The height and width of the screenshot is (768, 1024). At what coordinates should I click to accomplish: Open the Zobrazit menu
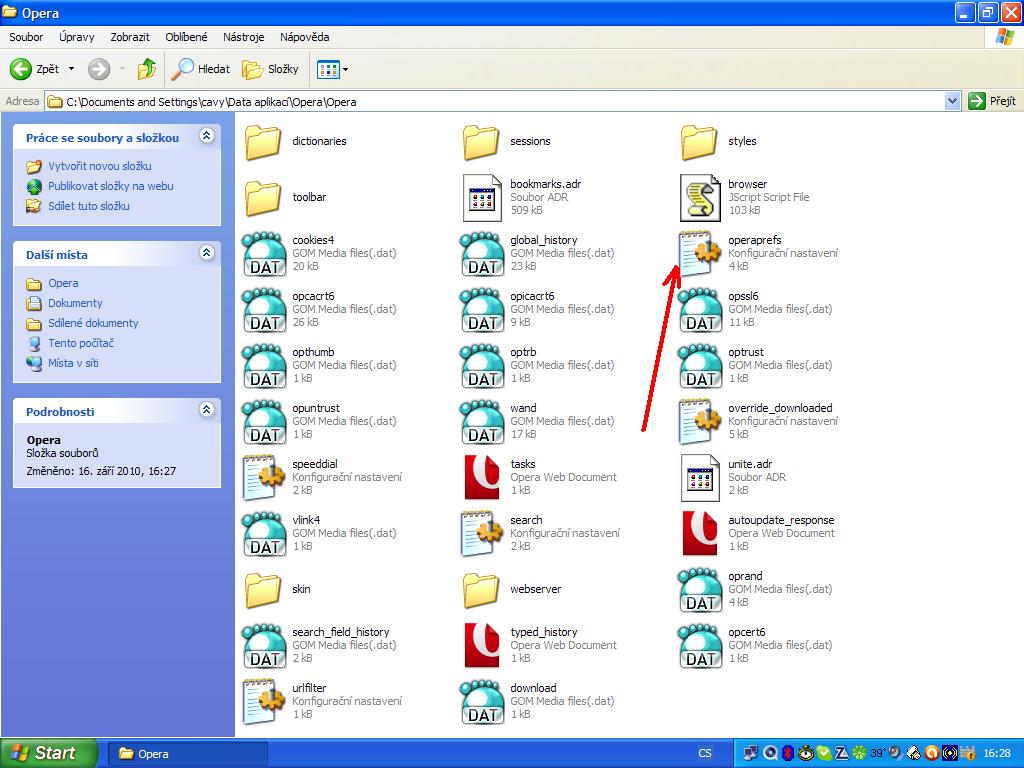coord(130,37)
